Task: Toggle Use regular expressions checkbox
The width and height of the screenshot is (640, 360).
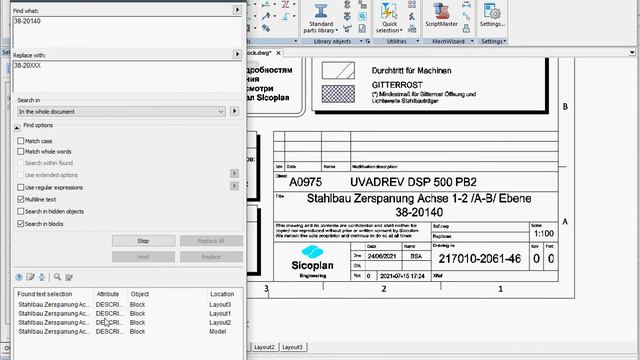Action: (20, 187)
